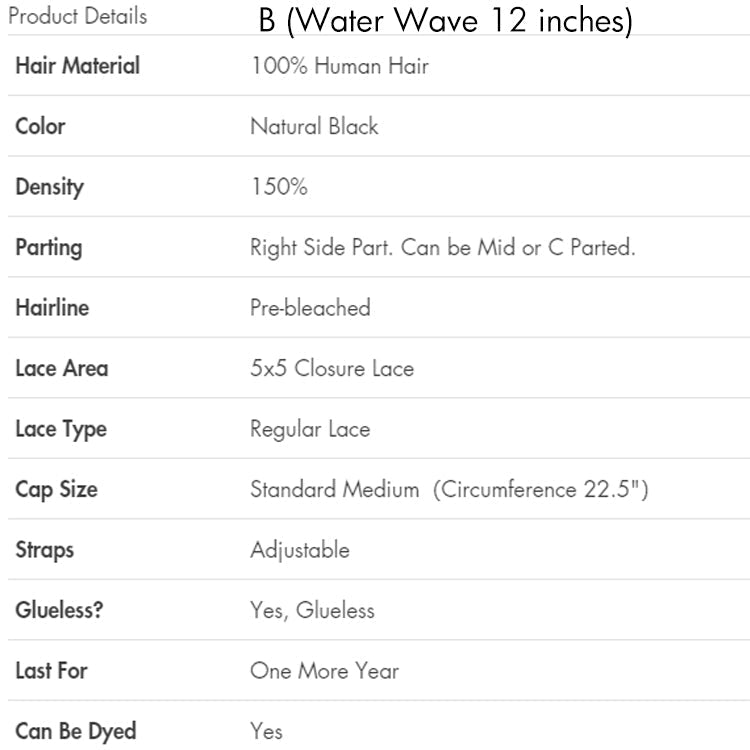Select the 5x5 Closure Lace value
Image resolution: width=750 pixels, height=750 pixels.
pyautogui.click(x=332, y=368)
